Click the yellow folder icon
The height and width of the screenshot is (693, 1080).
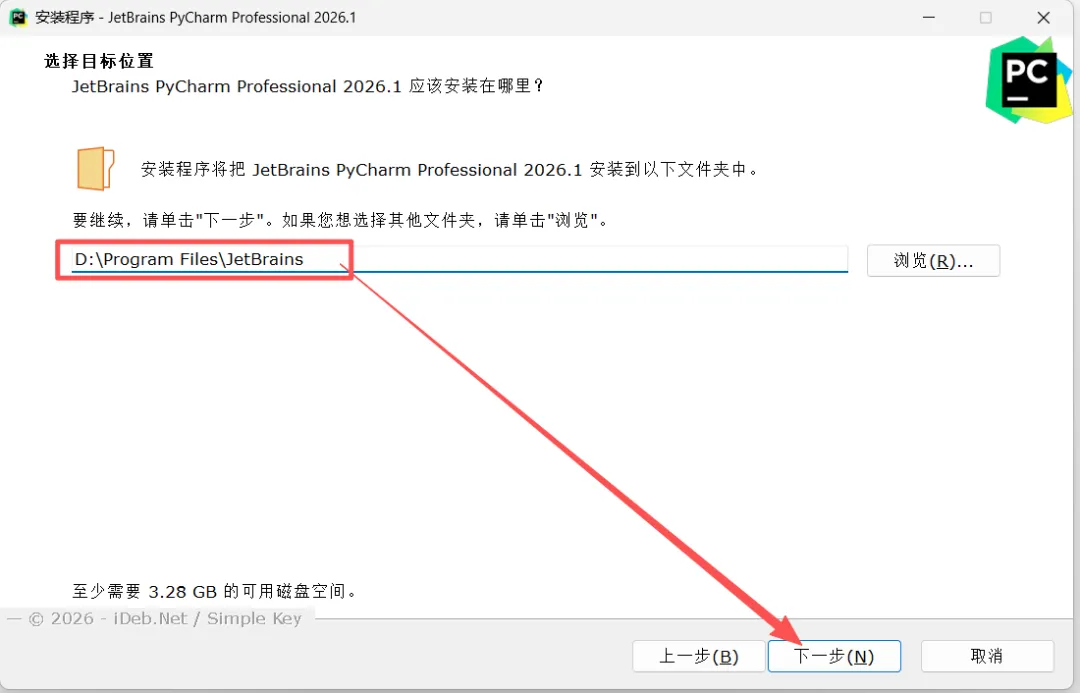pos(95,168)
